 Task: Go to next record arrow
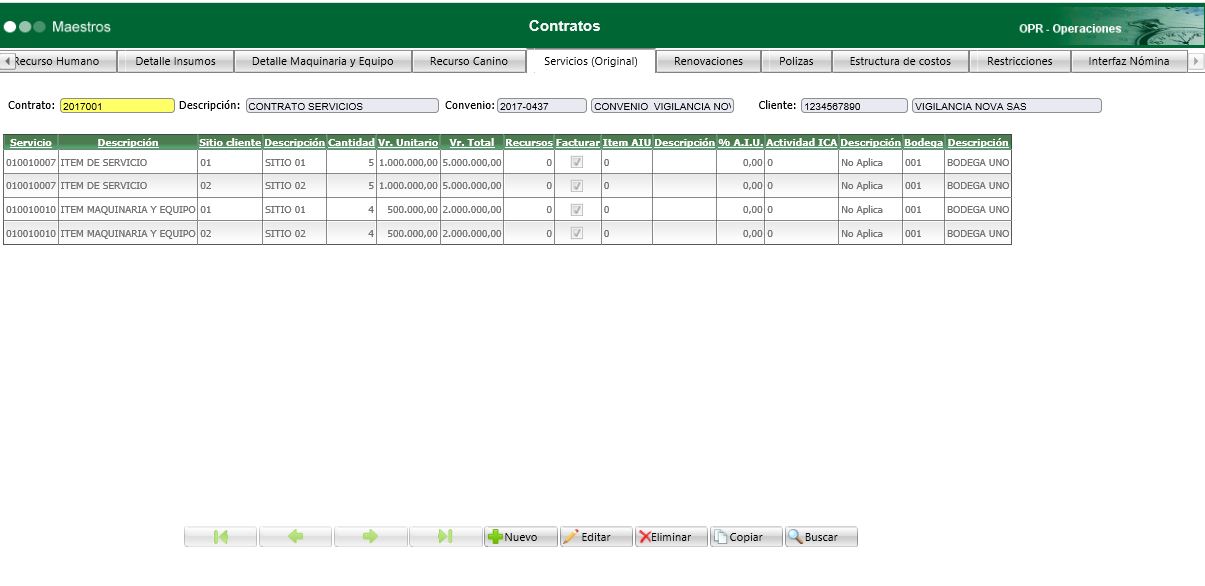[371, 537]
